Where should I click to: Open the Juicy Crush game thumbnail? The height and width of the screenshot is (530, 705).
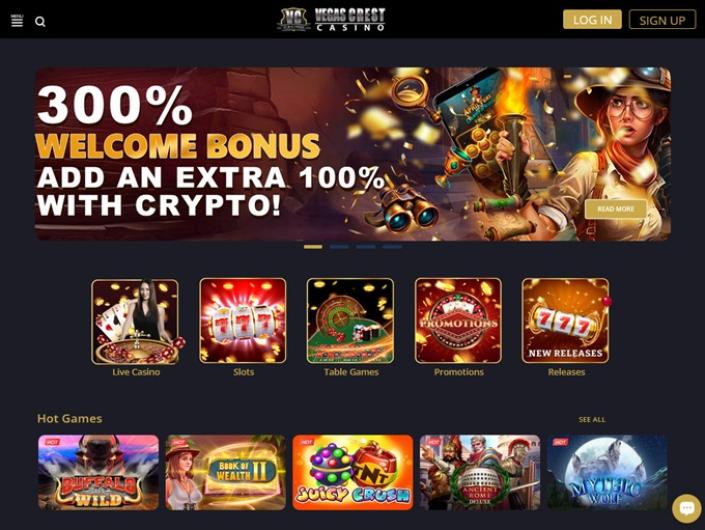[352, 472]
